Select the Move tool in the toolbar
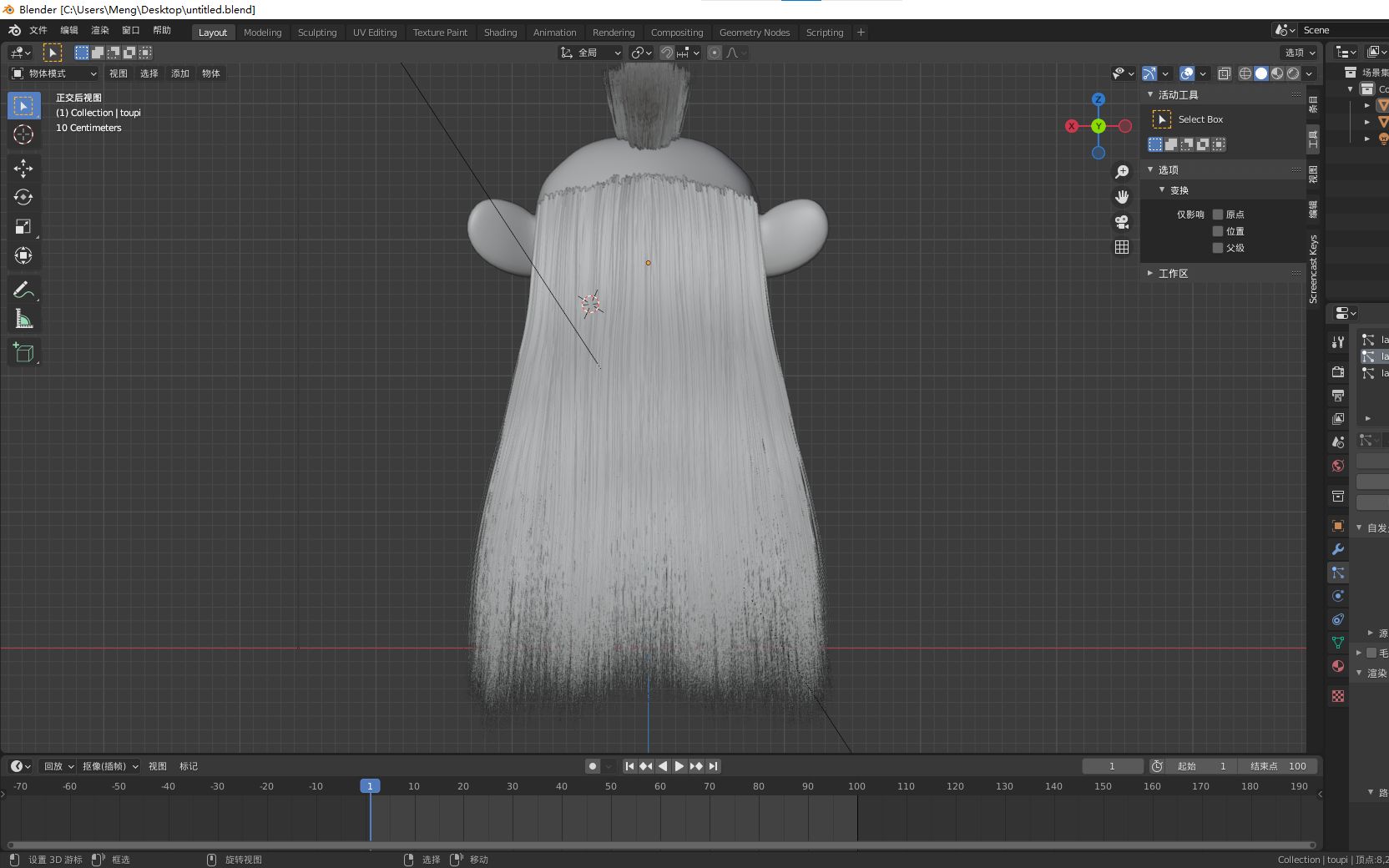This screenshot has height=868, width=1389. [x=23, y=169]
